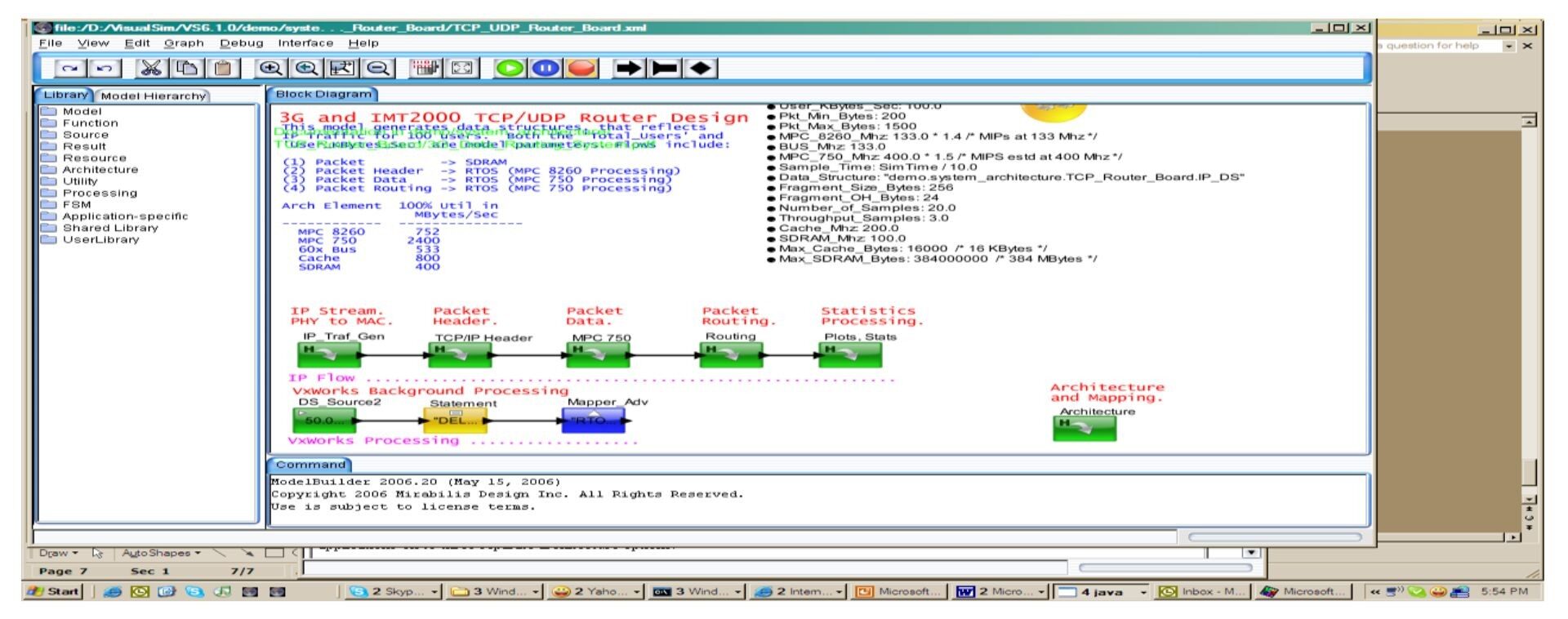Click the Cut scissors icon

(x=151, y=69)
